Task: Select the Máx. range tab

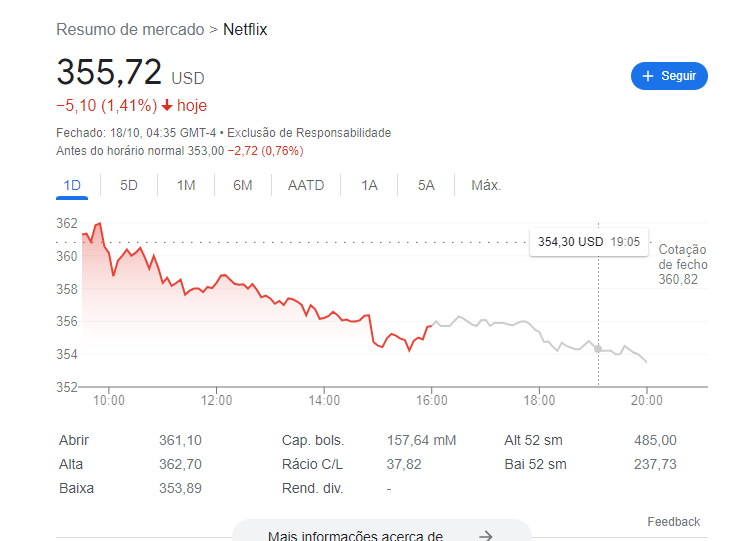Action: pyautogui.click(x=486, y=185)
